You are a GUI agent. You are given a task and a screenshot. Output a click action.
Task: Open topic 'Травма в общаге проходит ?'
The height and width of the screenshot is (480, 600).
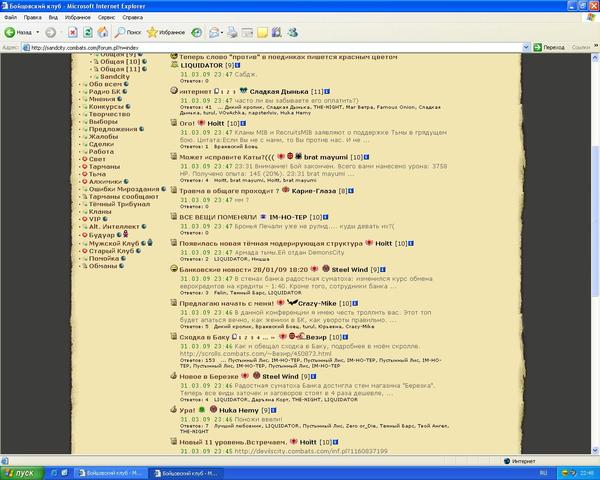pyautogui.click(x=229, y=191)
